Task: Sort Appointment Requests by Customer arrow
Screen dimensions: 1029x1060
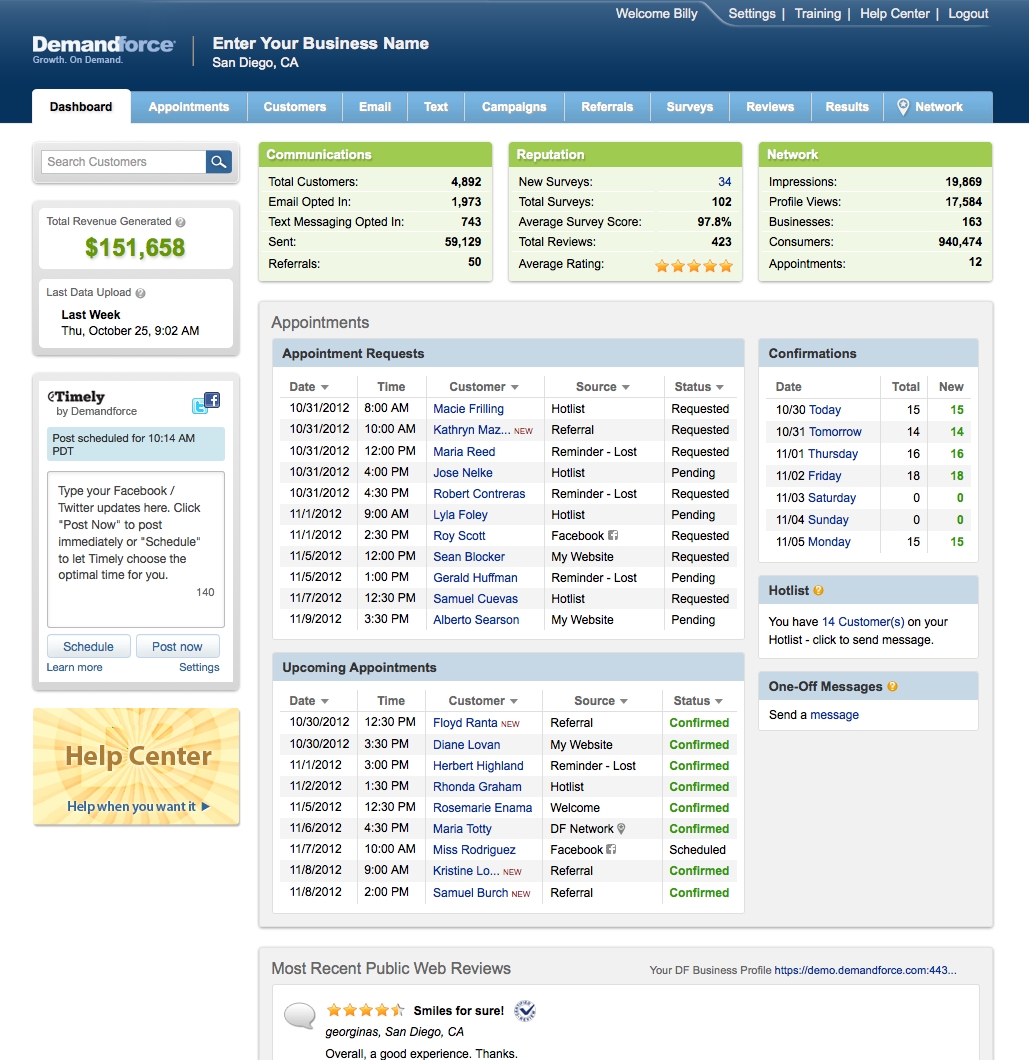Action: click(x=514, y=387)
